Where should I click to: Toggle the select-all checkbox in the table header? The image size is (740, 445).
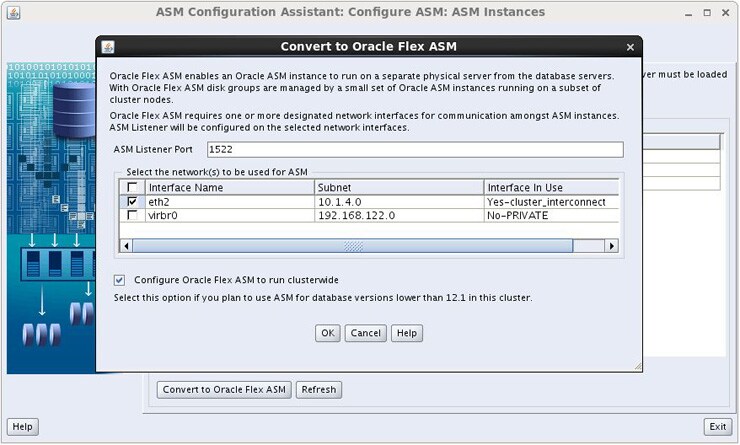pyautogui.click(x=132, y=187)
